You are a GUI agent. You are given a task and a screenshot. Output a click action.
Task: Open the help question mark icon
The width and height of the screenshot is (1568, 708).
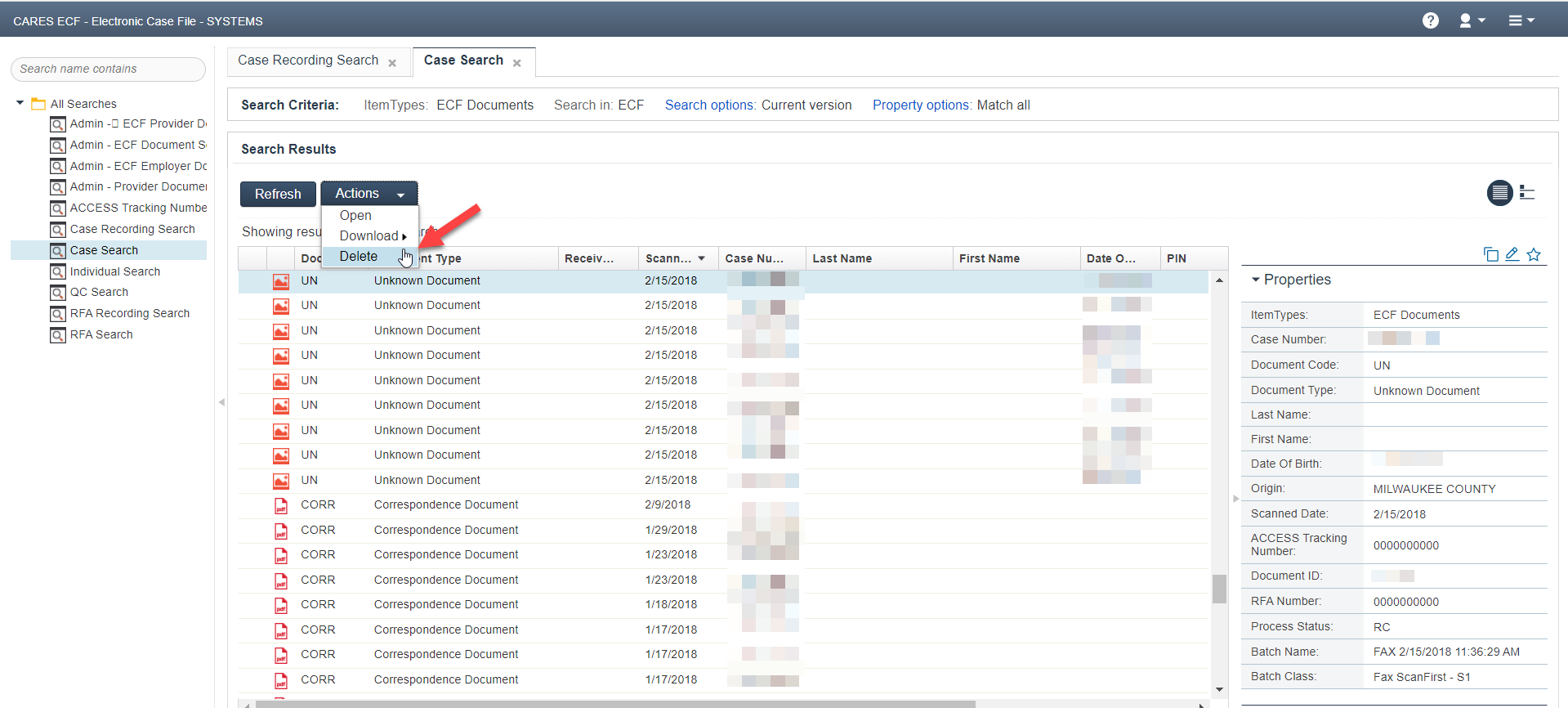point(1430,20)
